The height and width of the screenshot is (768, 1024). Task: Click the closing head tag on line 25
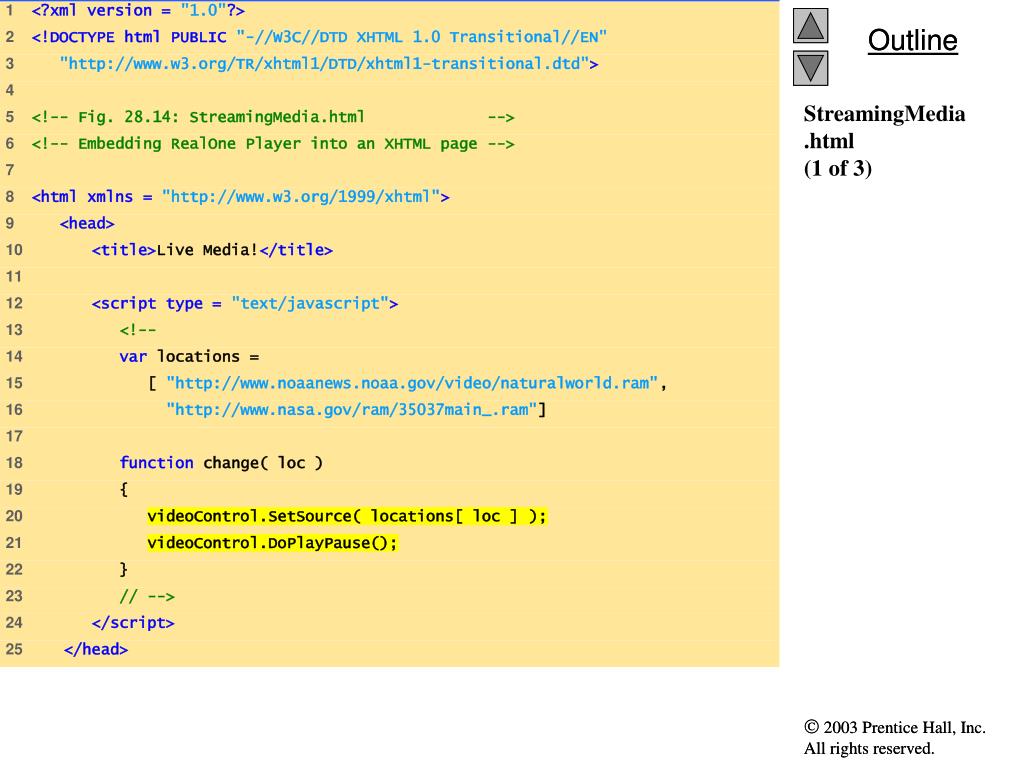point(96,650)
